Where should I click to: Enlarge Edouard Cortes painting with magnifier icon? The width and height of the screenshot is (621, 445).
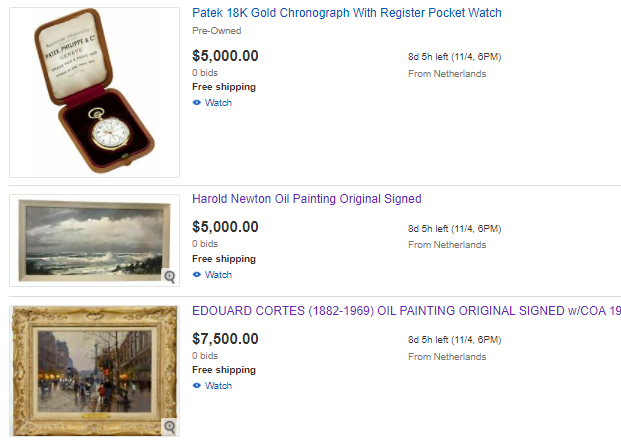pyautogui.click(x=169, y=427)
